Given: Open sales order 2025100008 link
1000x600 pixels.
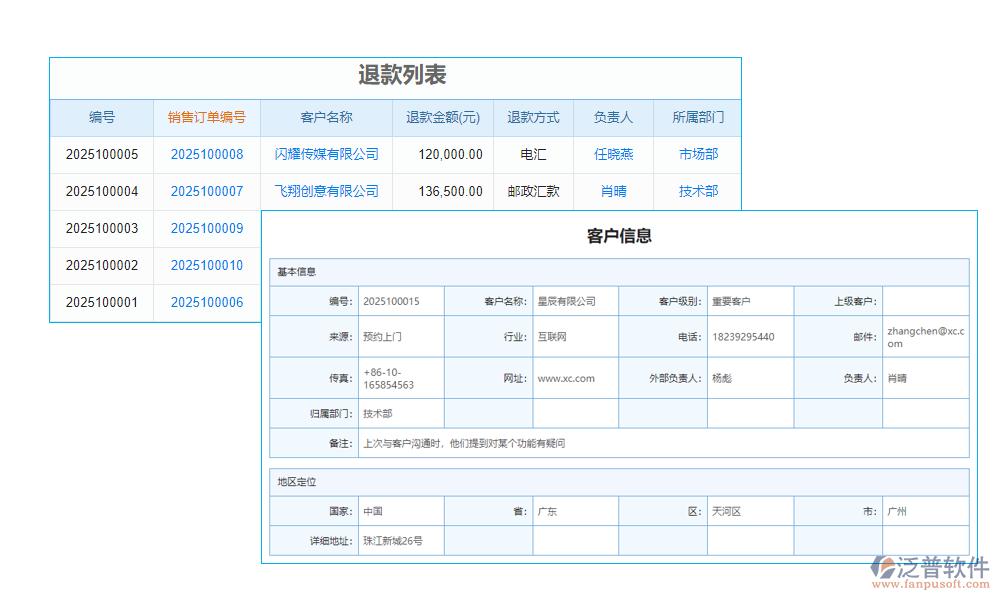Looking at the screenshot, I should click(207, 154).
